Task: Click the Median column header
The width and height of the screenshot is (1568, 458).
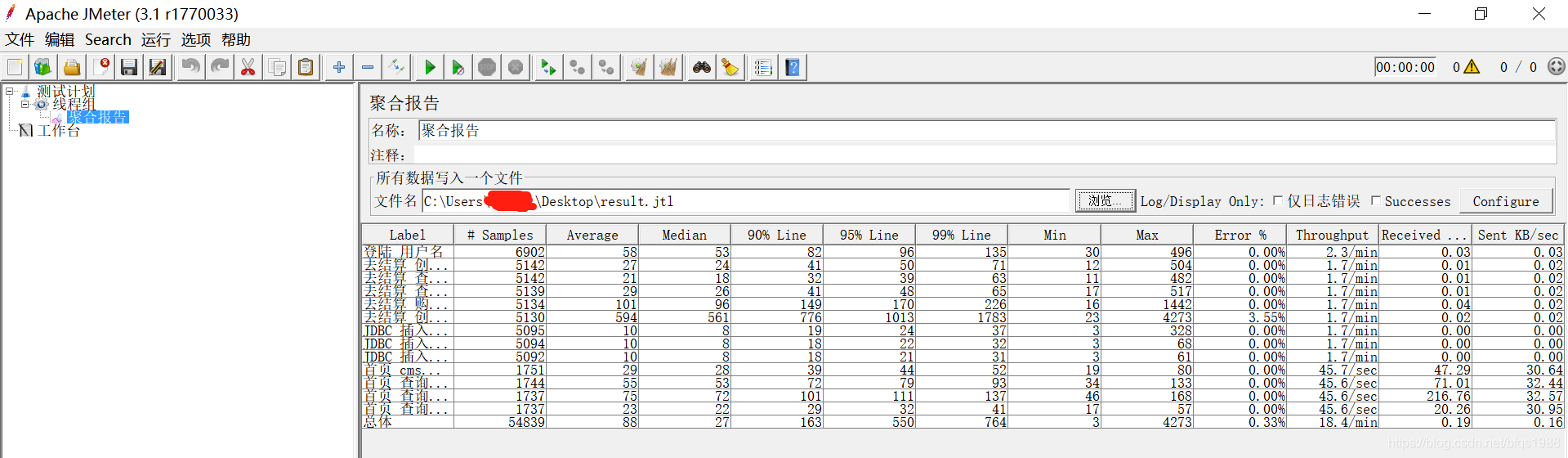Action: [684, 235]
